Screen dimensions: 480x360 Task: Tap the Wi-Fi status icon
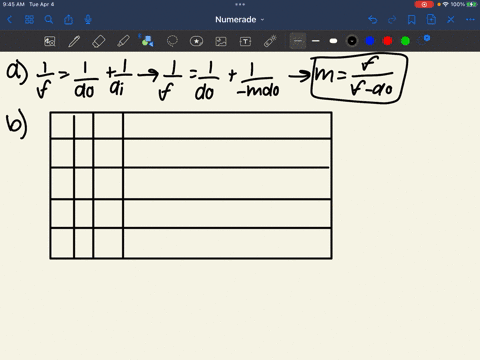(446, 4)
